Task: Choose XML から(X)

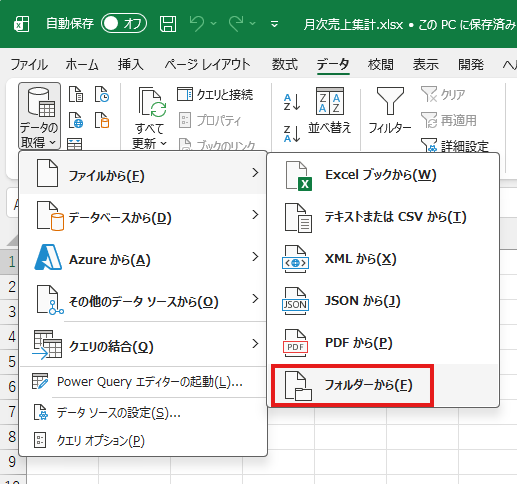Action: click(383, 259)
